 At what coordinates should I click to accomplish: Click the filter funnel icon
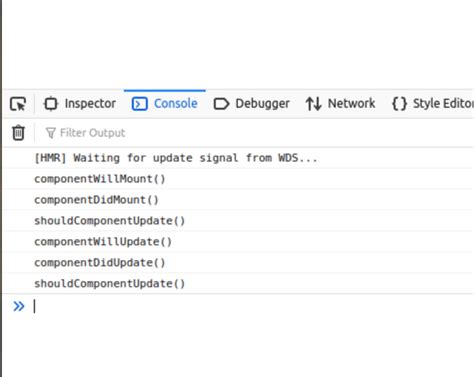pos(51,133)
